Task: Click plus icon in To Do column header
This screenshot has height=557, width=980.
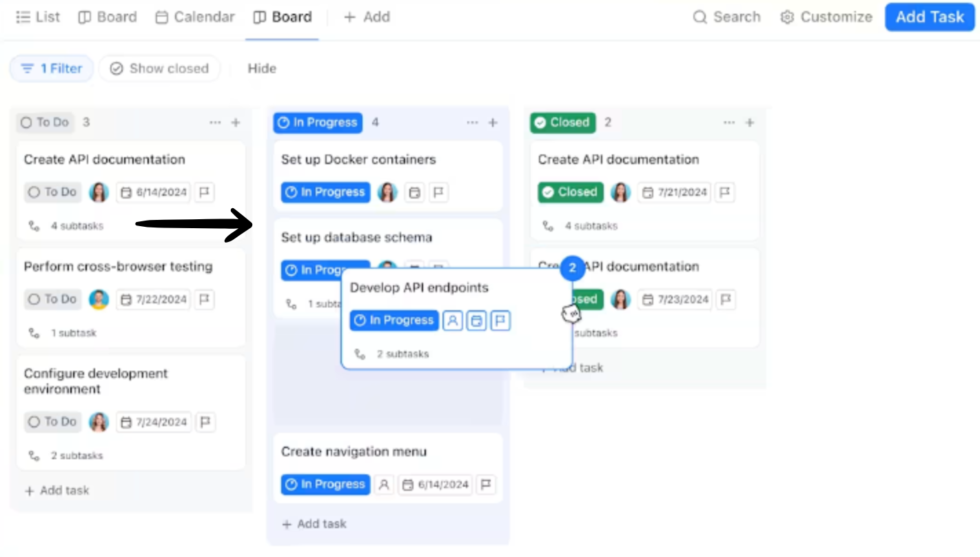Action: point(236,123)
